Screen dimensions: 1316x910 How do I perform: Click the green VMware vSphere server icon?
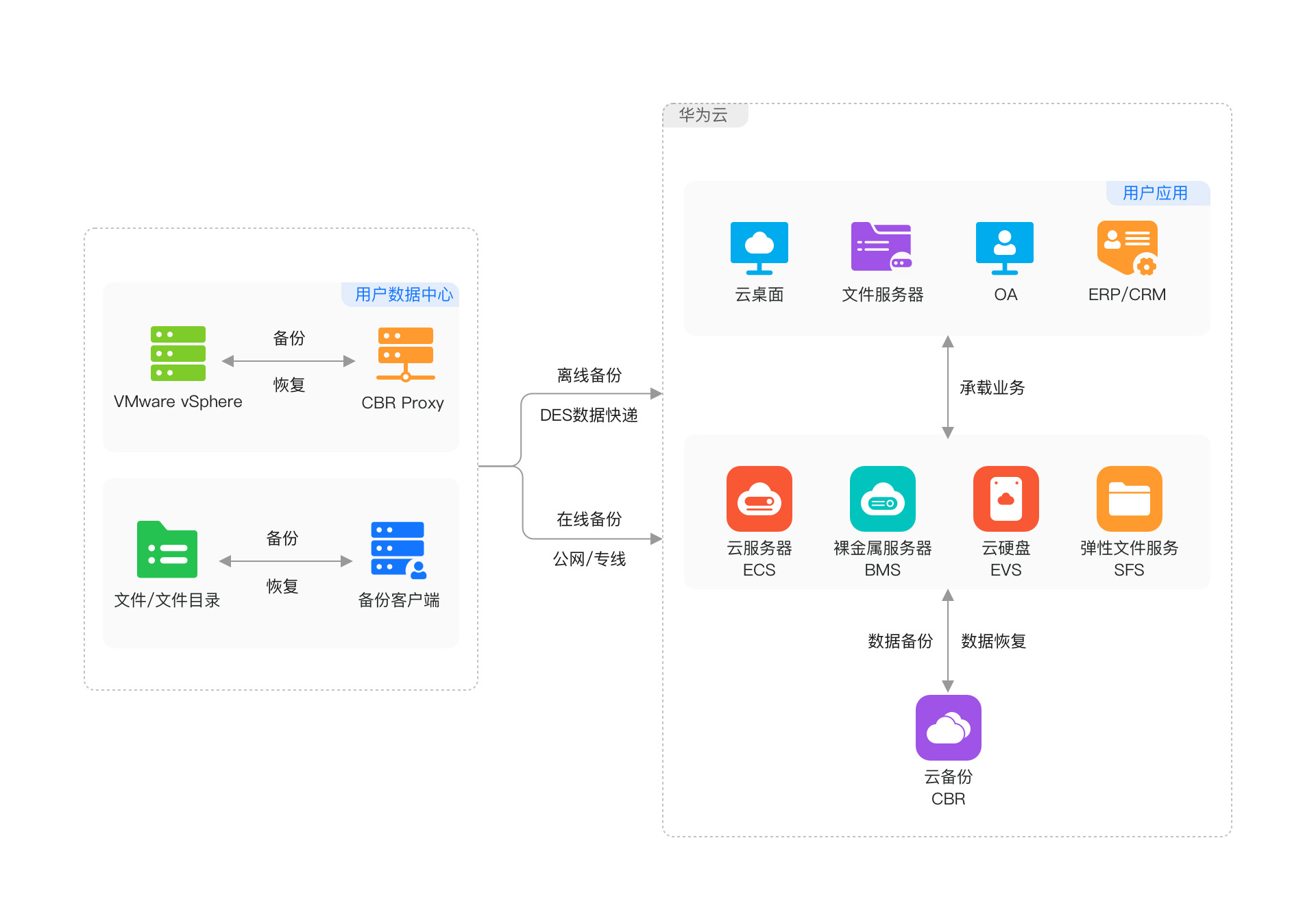coord(178,354)
